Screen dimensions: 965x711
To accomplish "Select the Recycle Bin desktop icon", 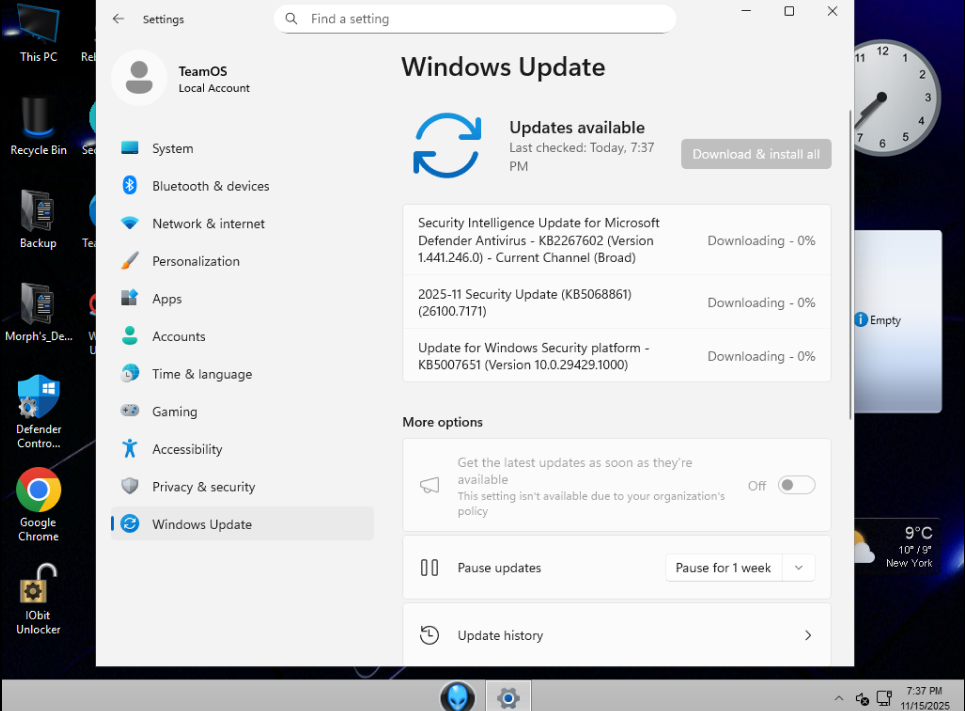I will [38, 127].
